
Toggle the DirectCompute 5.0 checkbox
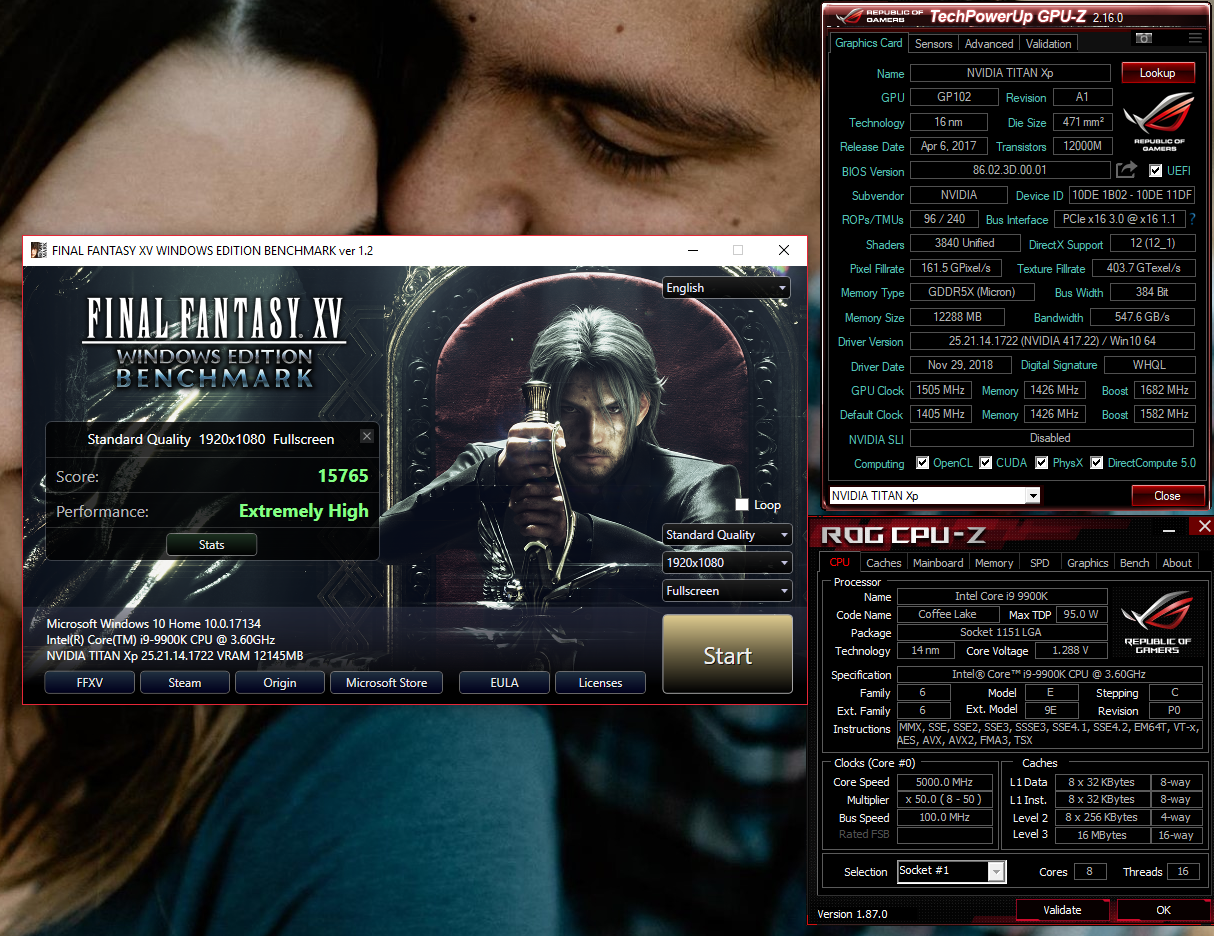(x=1097, y=463)
